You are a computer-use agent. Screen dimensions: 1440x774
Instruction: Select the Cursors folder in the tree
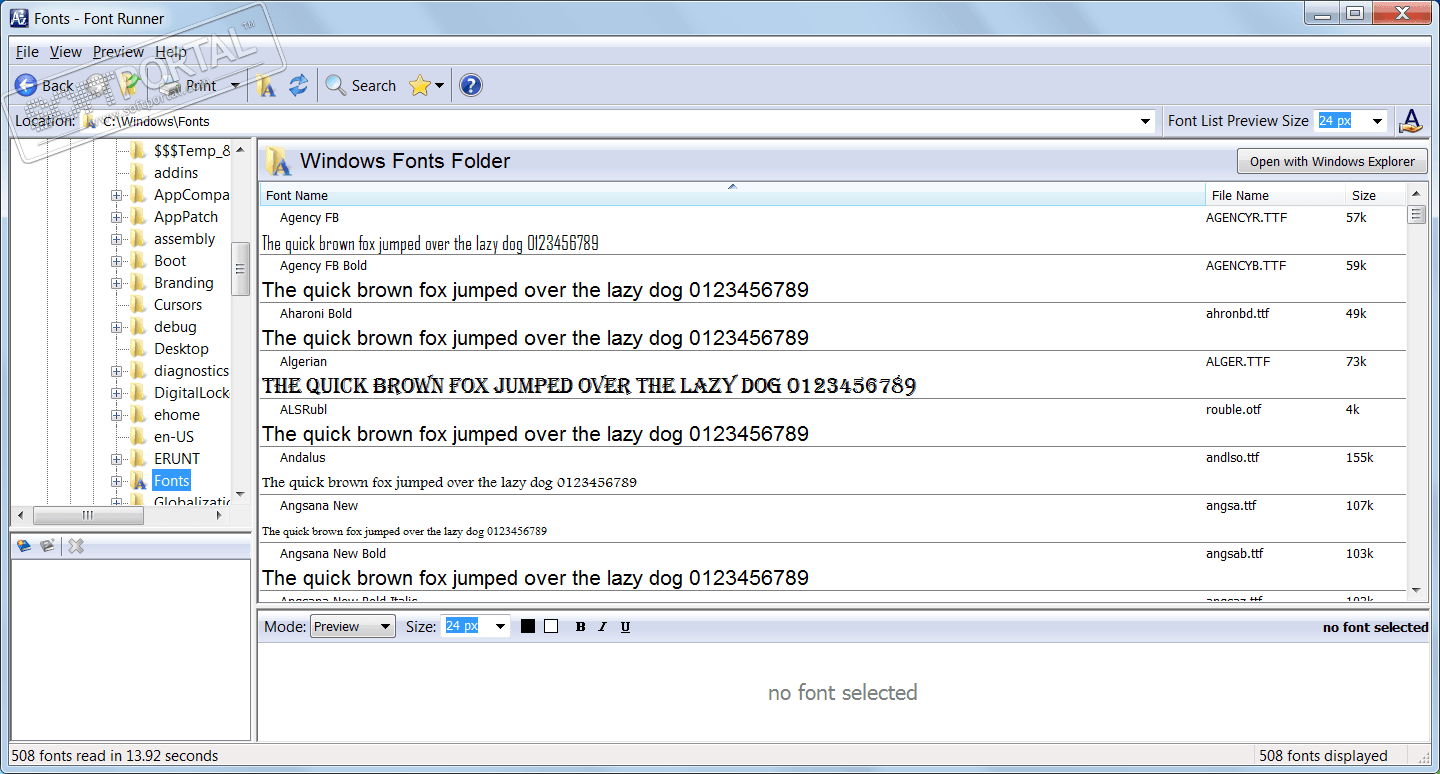pyautogui.click(x=178, y=305)
